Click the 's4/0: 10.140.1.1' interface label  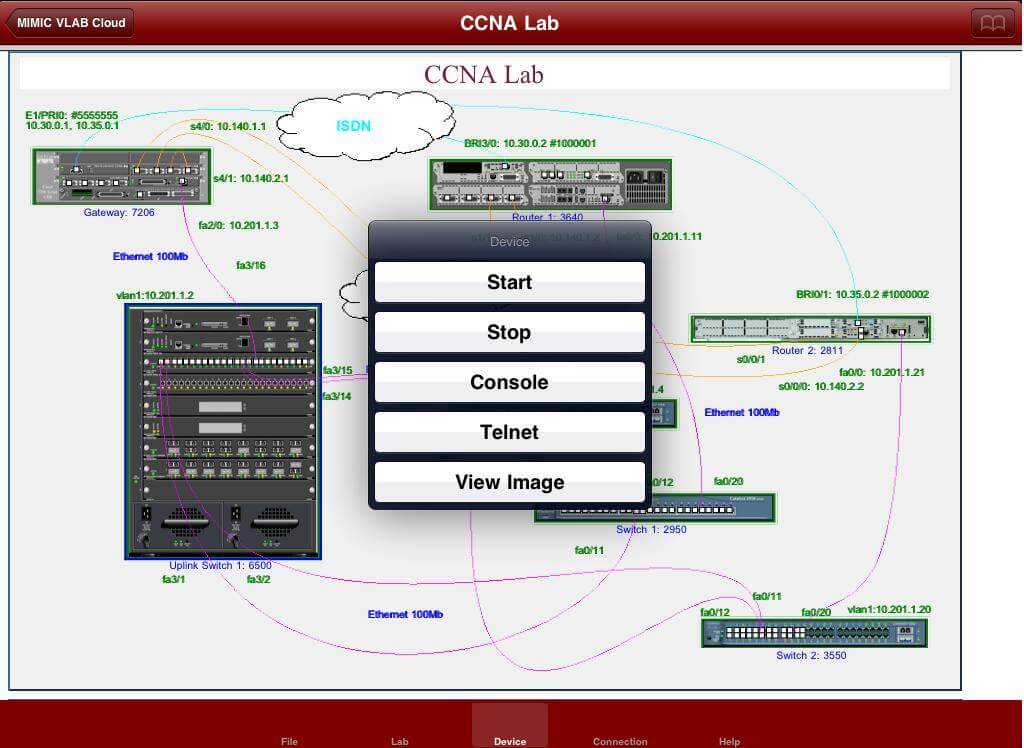(228, 126)
